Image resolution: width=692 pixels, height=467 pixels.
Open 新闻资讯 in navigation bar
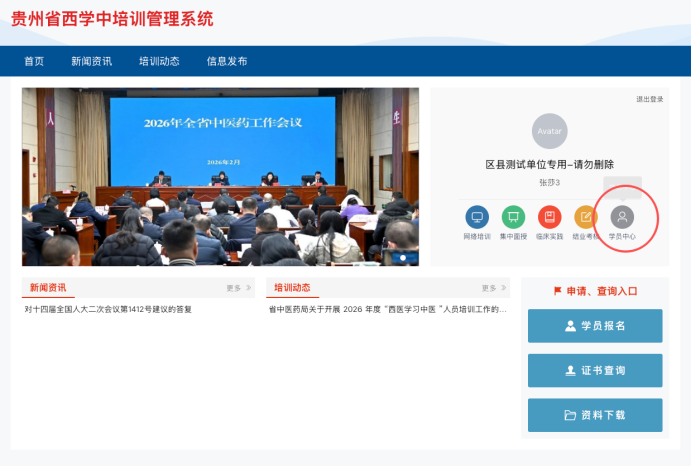[91, 61]
